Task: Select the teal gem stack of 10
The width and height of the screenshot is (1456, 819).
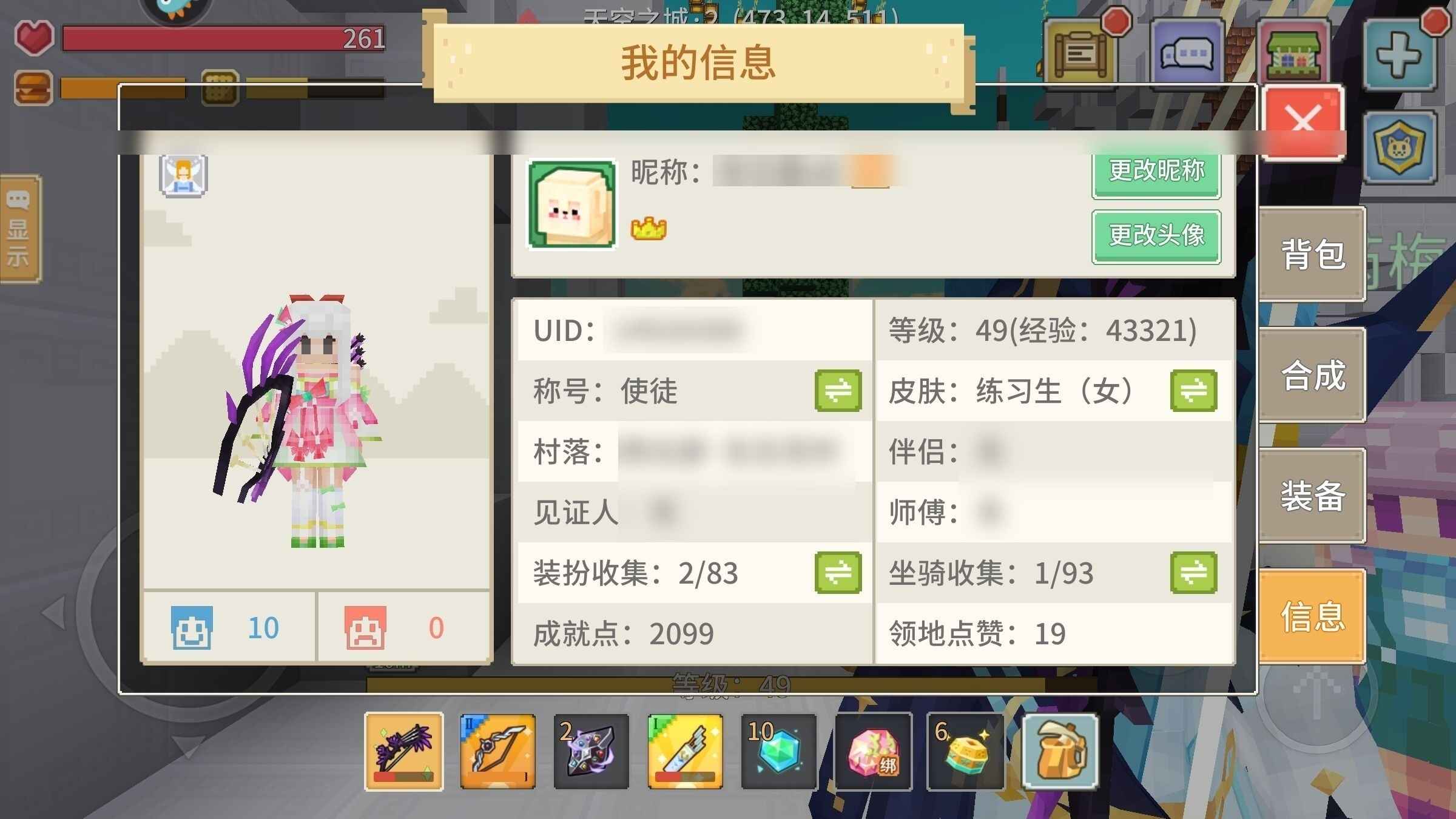Action: 778,752
